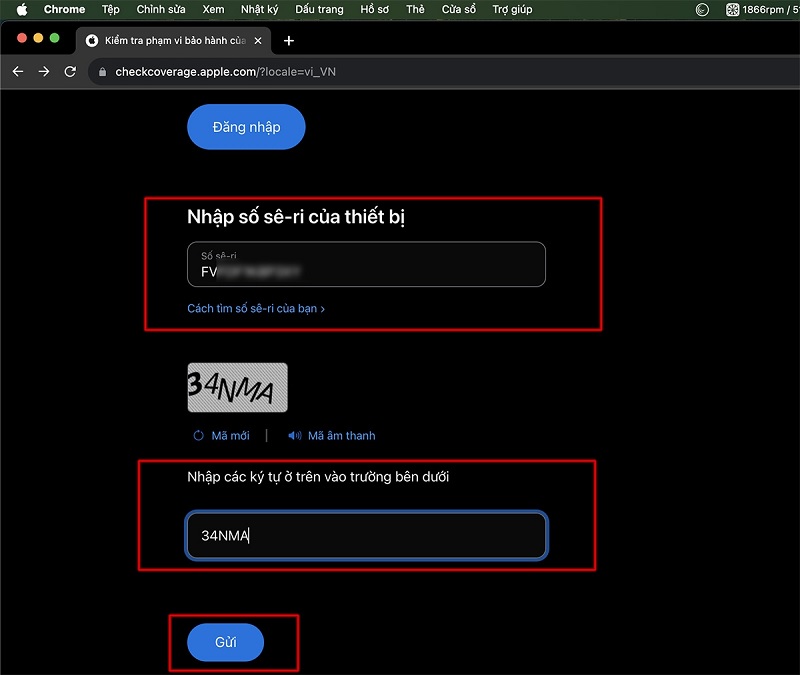Click the refresh icon beside Mã mới
This screenshot has height=675, width=800.
click(x=198, y=436)
